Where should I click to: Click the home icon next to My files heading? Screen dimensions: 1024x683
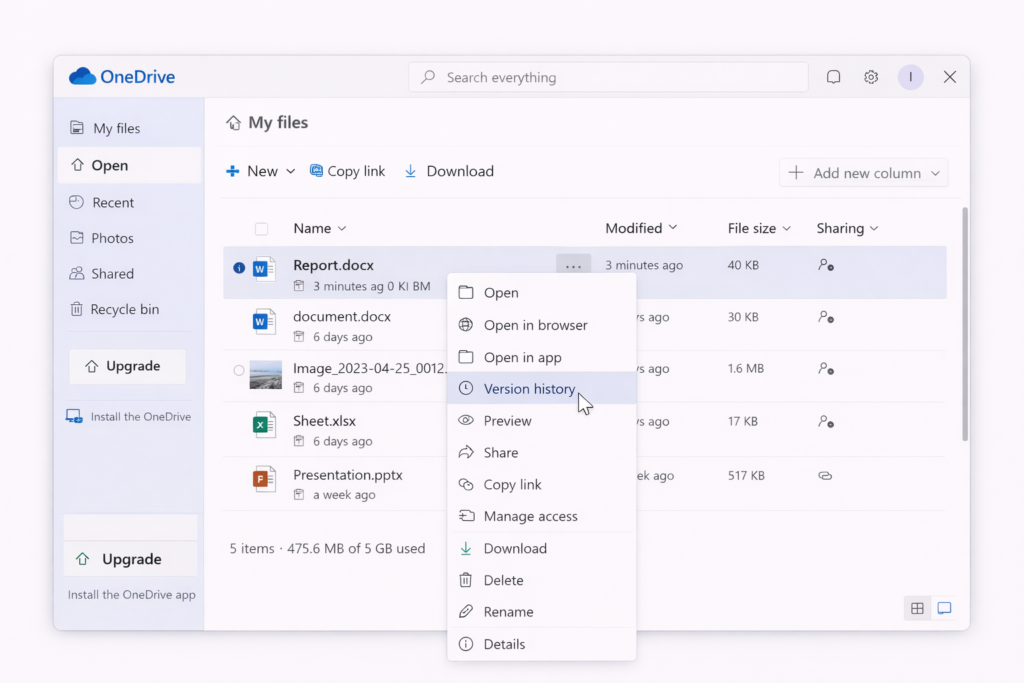click(x=233, y=123)
